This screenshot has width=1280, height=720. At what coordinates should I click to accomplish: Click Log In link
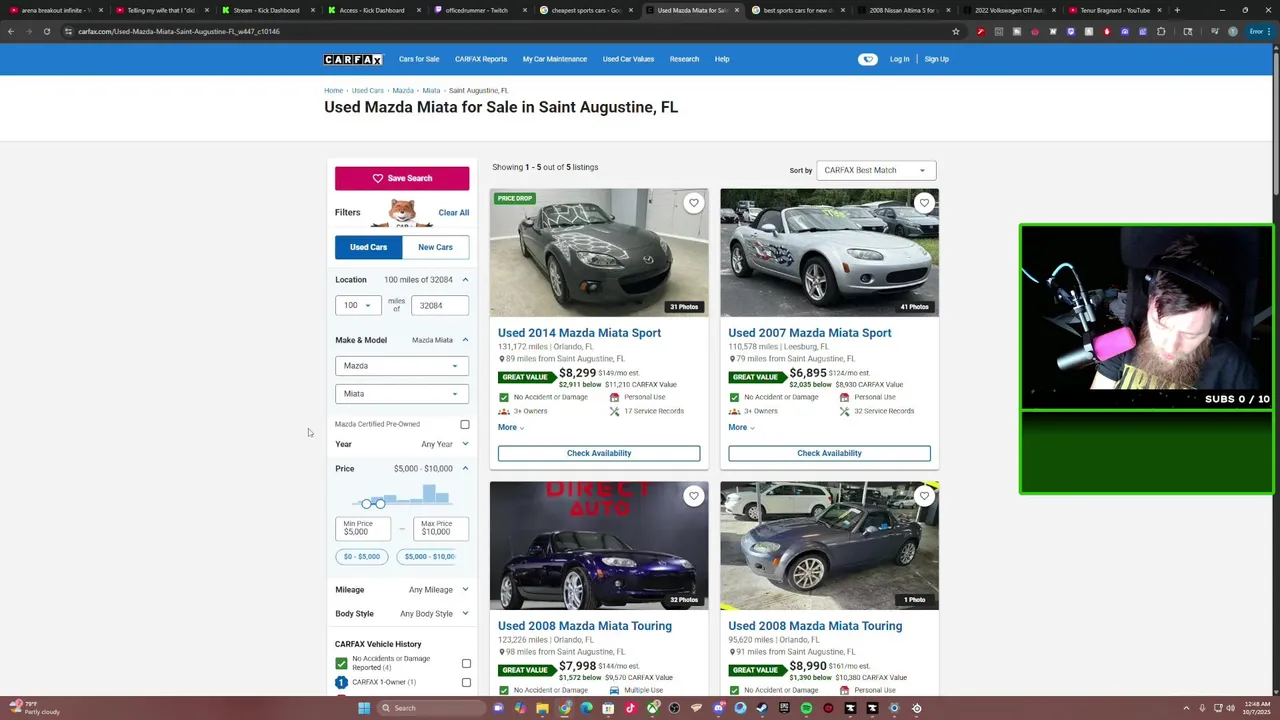point(899,59)
